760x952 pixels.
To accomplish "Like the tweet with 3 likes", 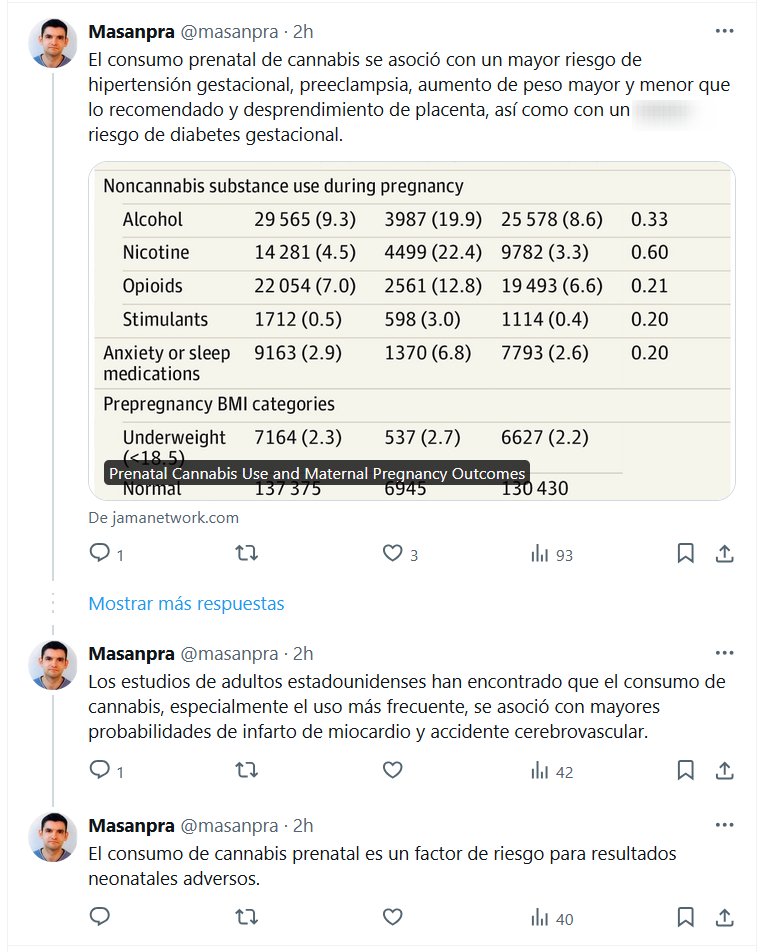I will coord(393,553).
